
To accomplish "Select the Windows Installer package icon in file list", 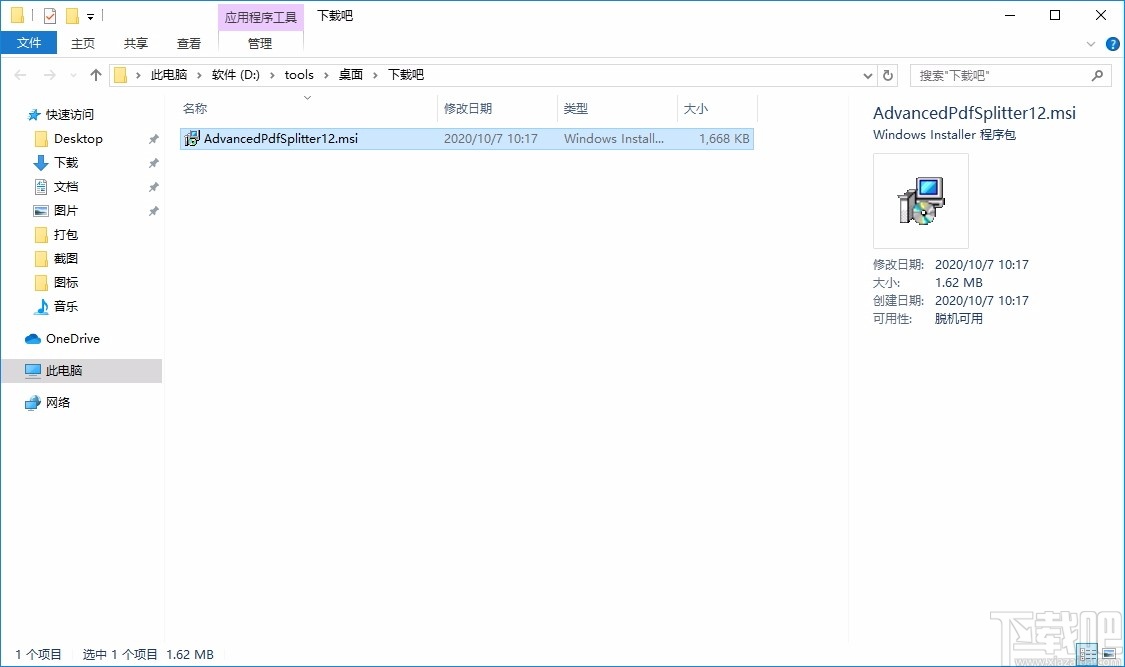I will point(191,138).
